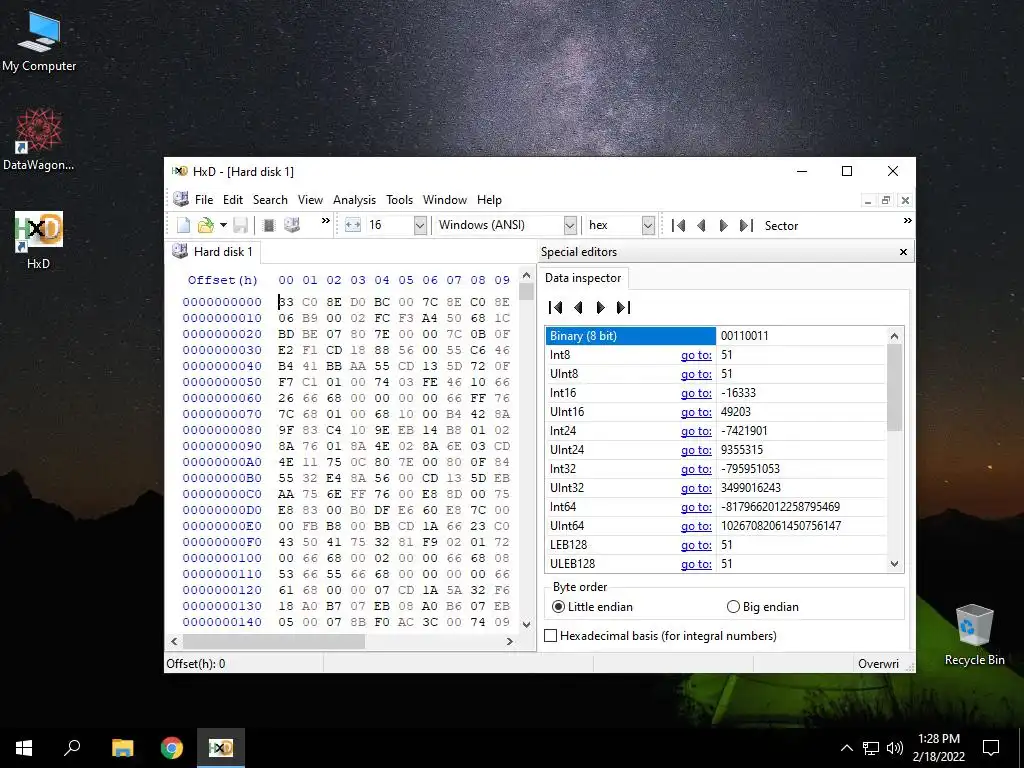This screenshot has width=1024, height=768.
Task: Open the Analysis menu
Action: coord(355,200)
